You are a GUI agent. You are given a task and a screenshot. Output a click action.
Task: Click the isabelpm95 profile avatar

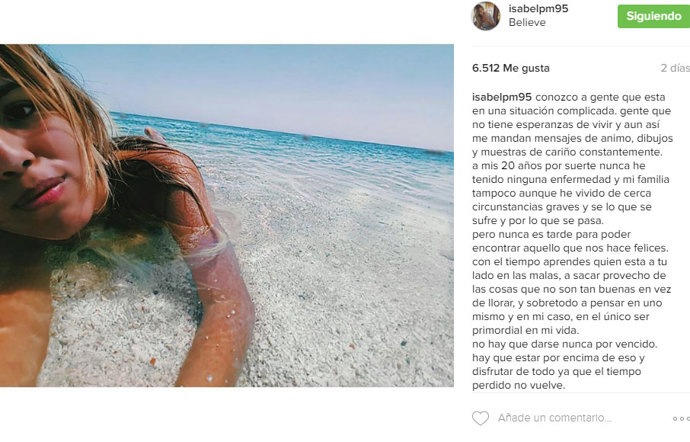click(x=486, y=16)
